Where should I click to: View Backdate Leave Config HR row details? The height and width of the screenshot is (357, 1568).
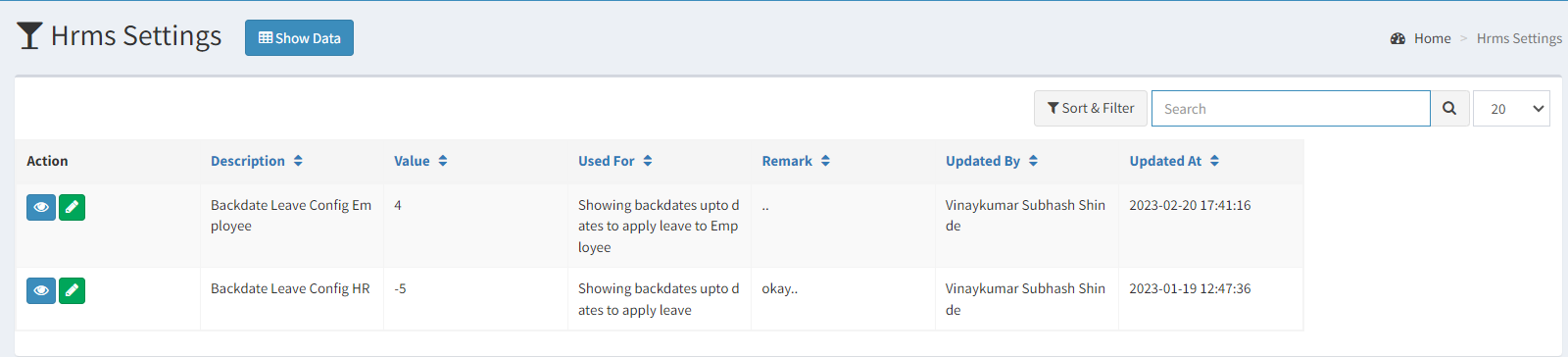pyautogui.click(x=41, y=291)
